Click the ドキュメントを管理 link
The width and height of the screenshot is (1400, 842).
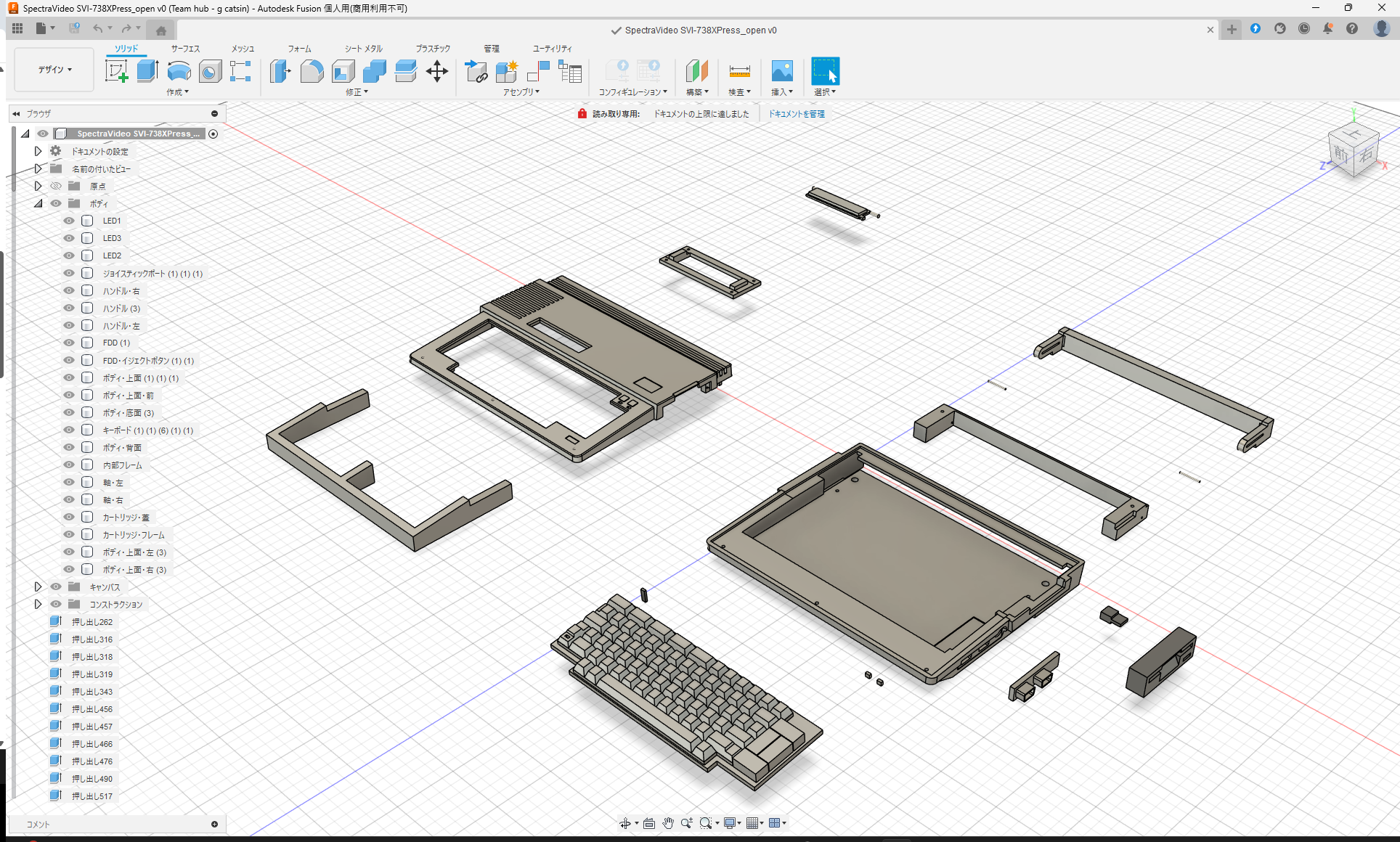pyautogui.click(x=797, y=113)
